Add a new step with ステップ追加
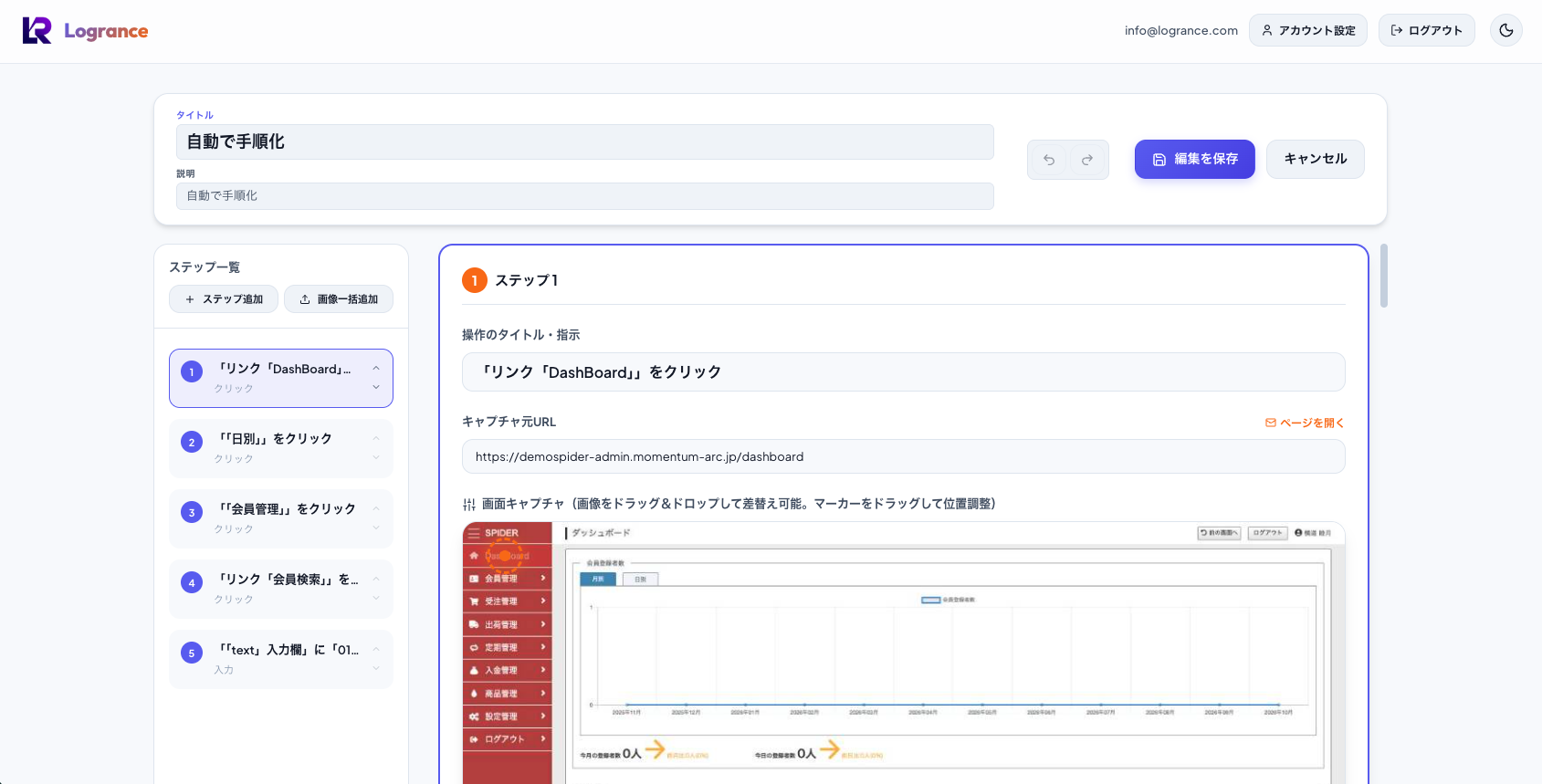Screen dimensions: 1542x784 tap(224, 299)
